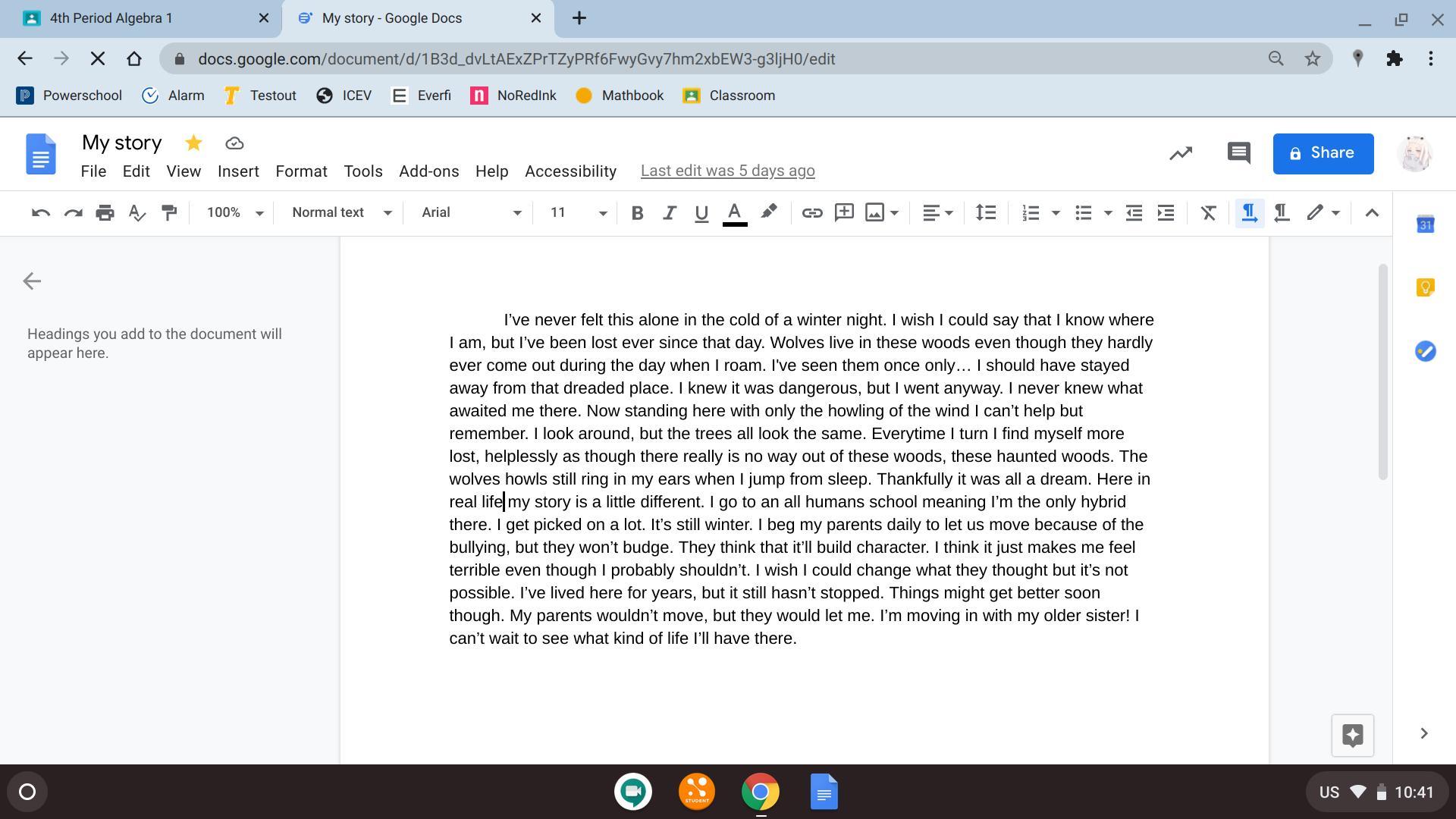Toggle the star on My story

(x=193, y=143)
